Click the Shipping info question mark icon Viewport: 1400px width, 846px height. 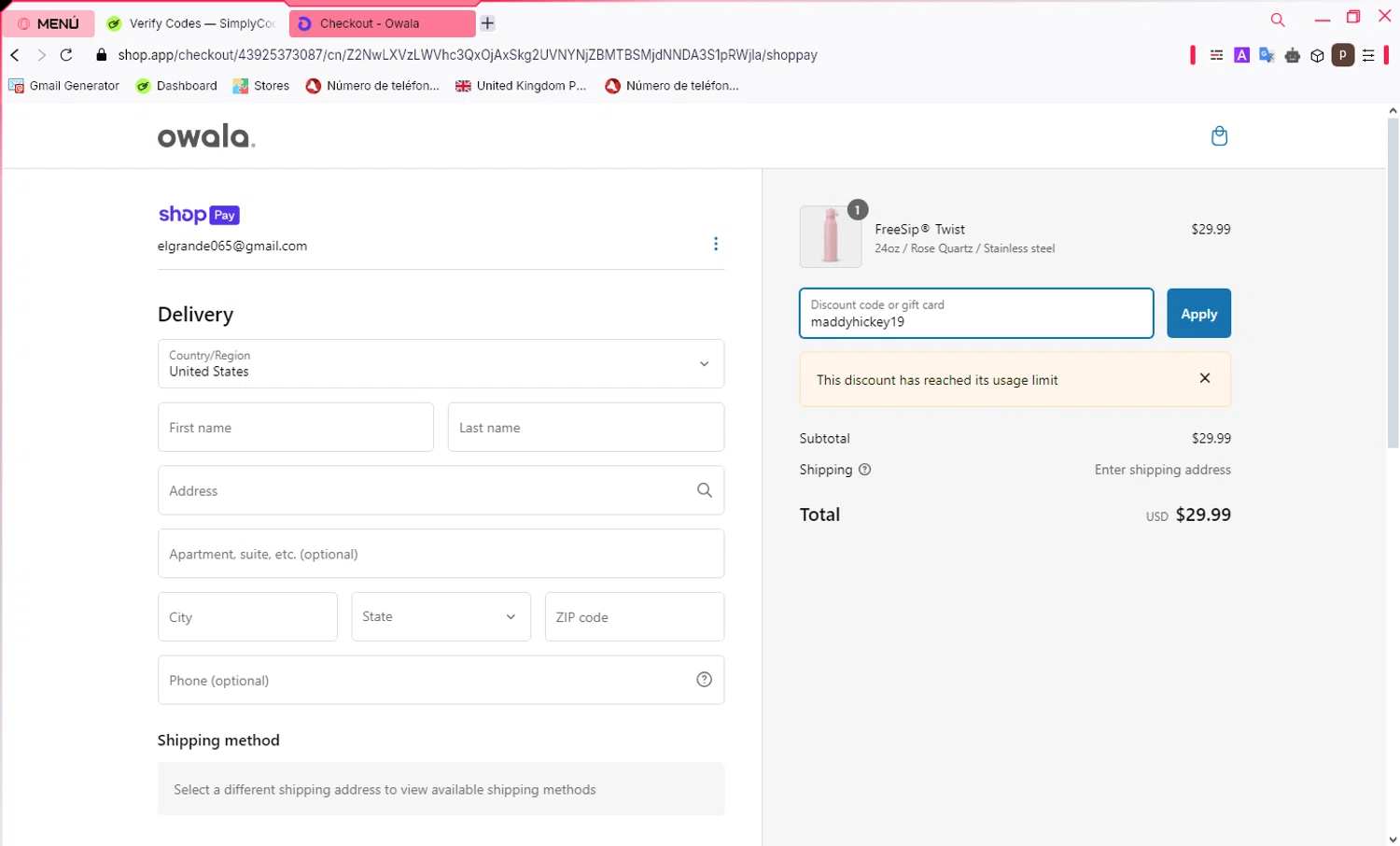864,470
